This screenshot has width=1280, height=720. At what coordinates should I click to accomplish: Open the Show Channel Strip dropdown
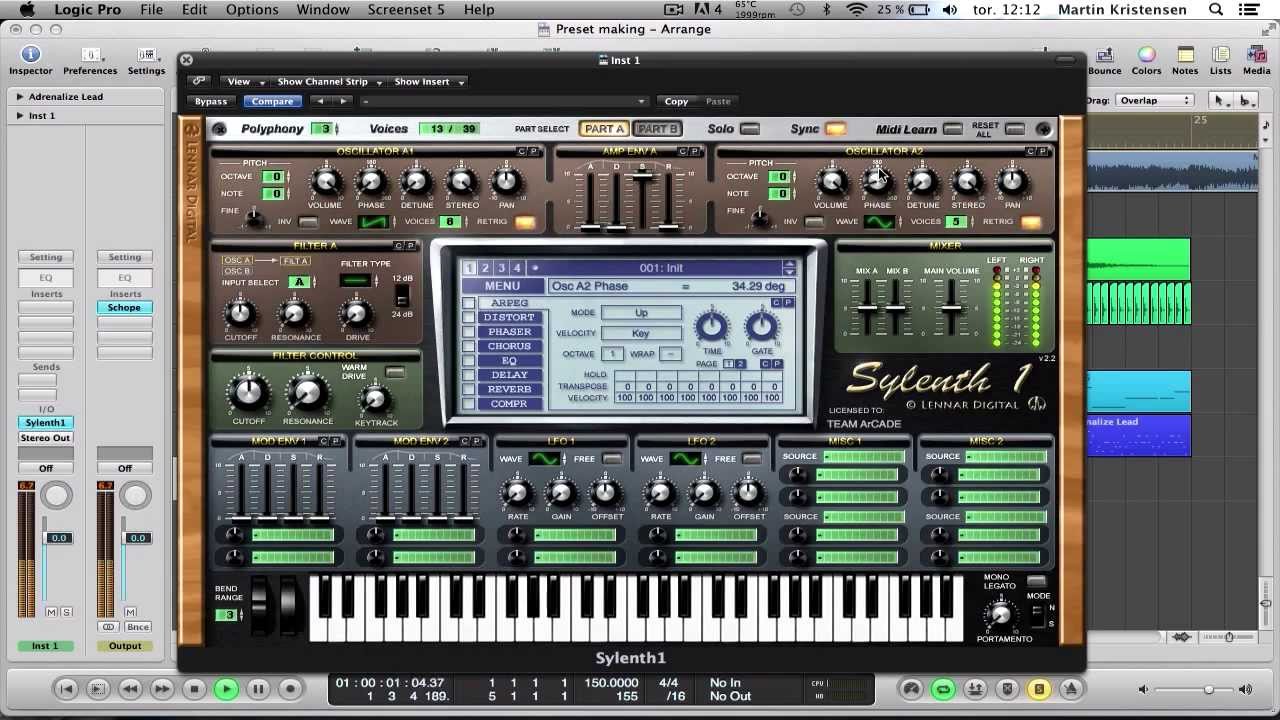pos(329,81)
